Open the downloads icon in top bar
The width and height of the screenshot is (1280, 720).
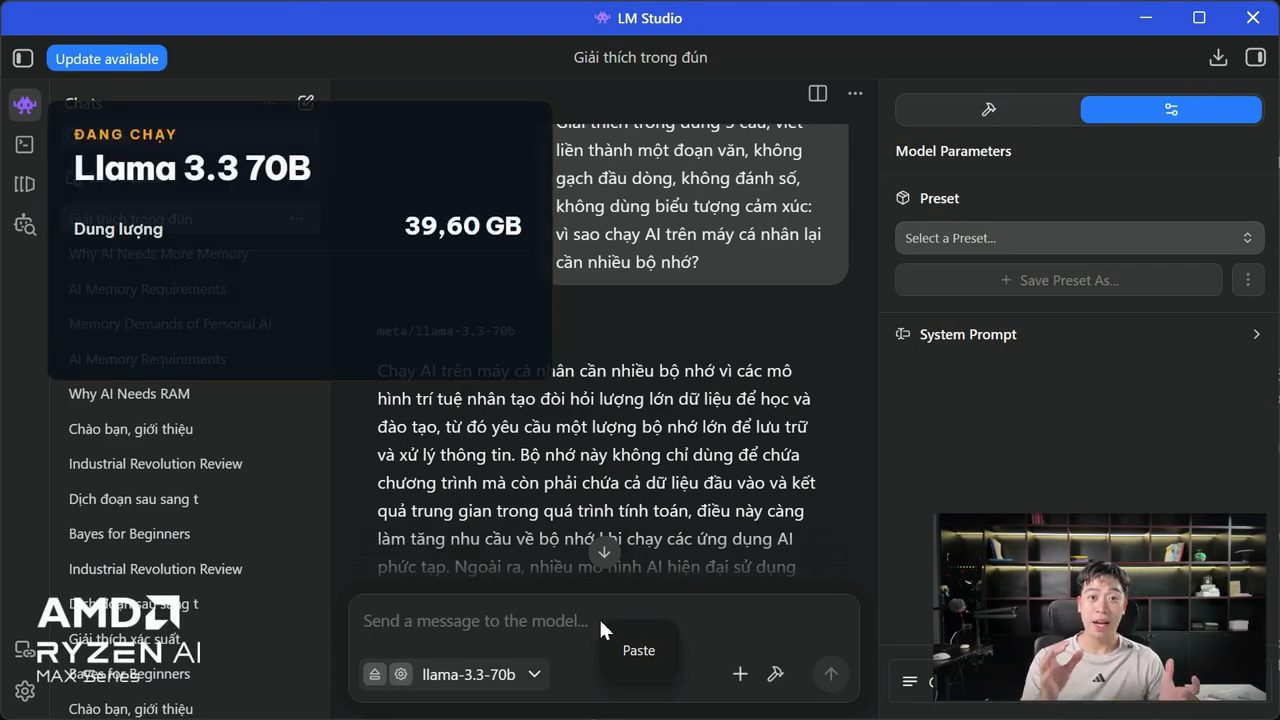click(1218, 58)
